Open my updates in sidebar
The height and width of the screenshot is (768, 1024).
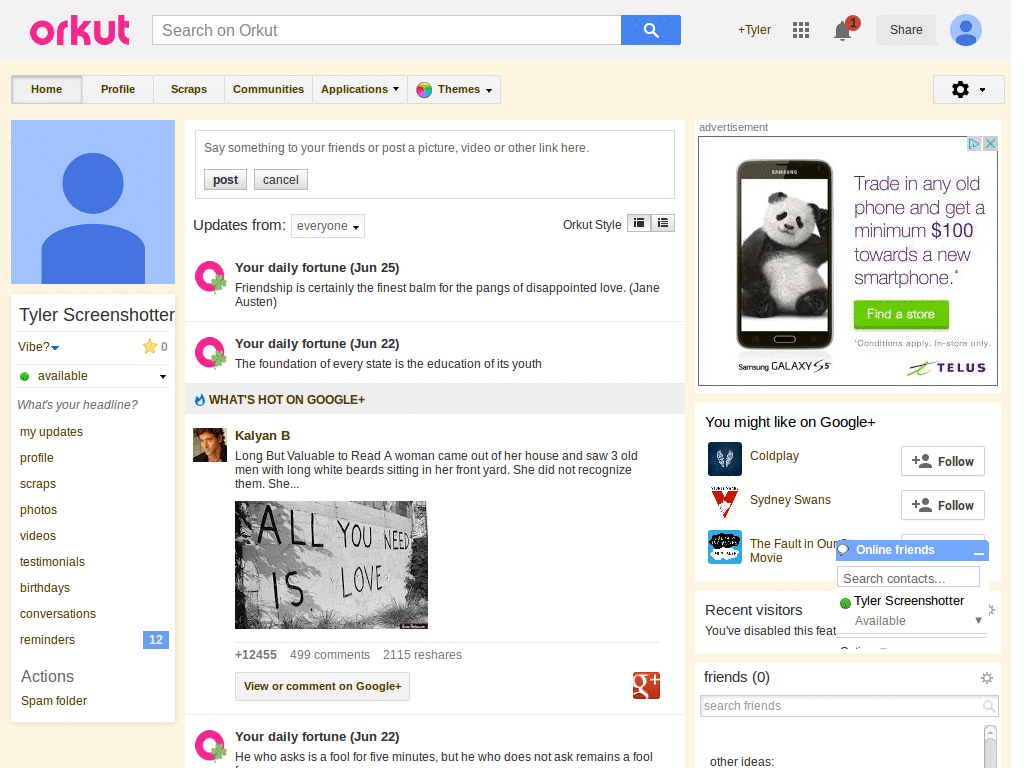pyautogui.click(x=52, y=432)
